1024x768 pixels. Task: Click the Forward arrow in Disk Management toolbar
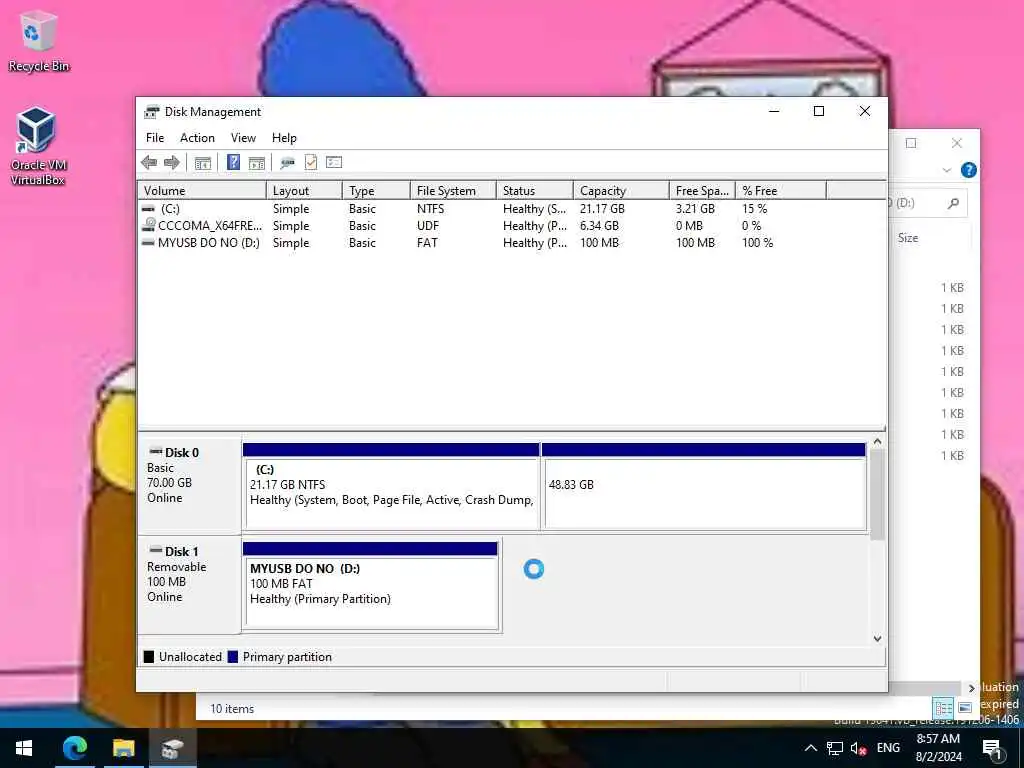pos(172,163)
